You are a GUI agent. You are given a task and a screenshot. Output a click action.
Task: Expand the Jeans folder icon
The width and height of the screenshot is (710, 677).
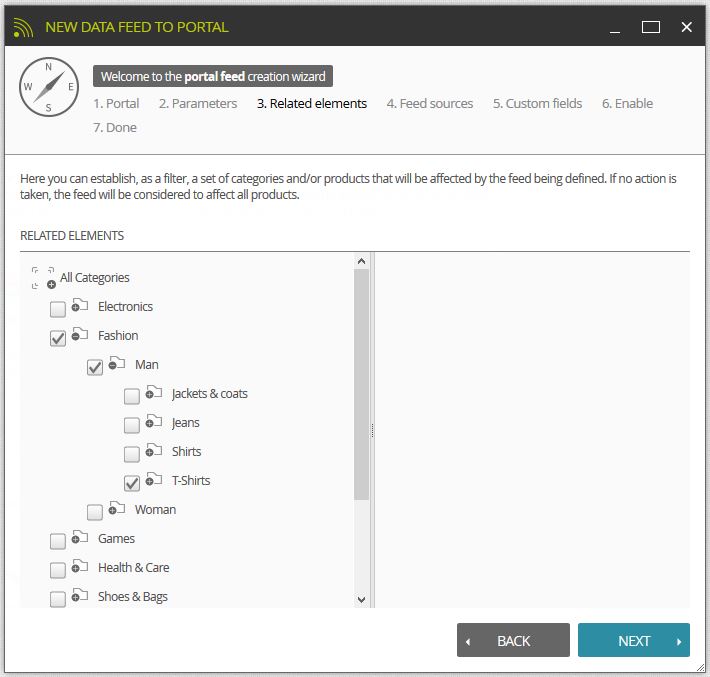154,421
